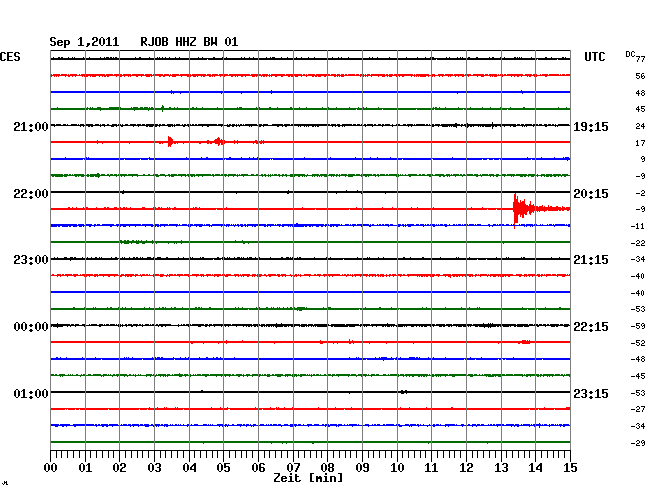Viewport: 650px width, 494px height.
Task: Click the DC offset value '-22'
Action: coord(638,243)
